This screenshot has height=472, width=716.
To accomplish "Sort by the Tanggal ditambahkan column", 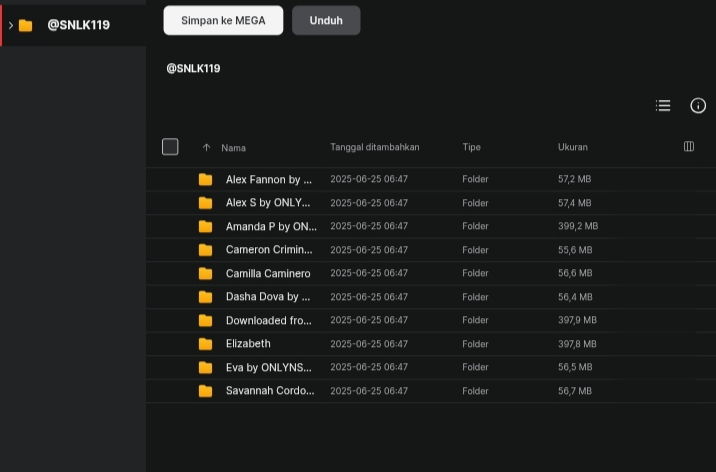I will (374, 147).
